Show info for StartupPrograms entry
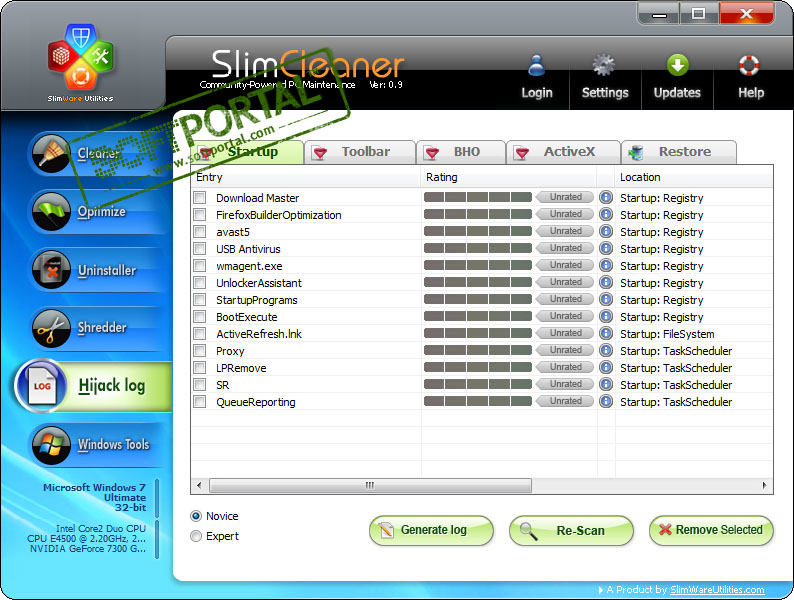The width and height of the screenshot is (794, 600). (x=606, y=299)
